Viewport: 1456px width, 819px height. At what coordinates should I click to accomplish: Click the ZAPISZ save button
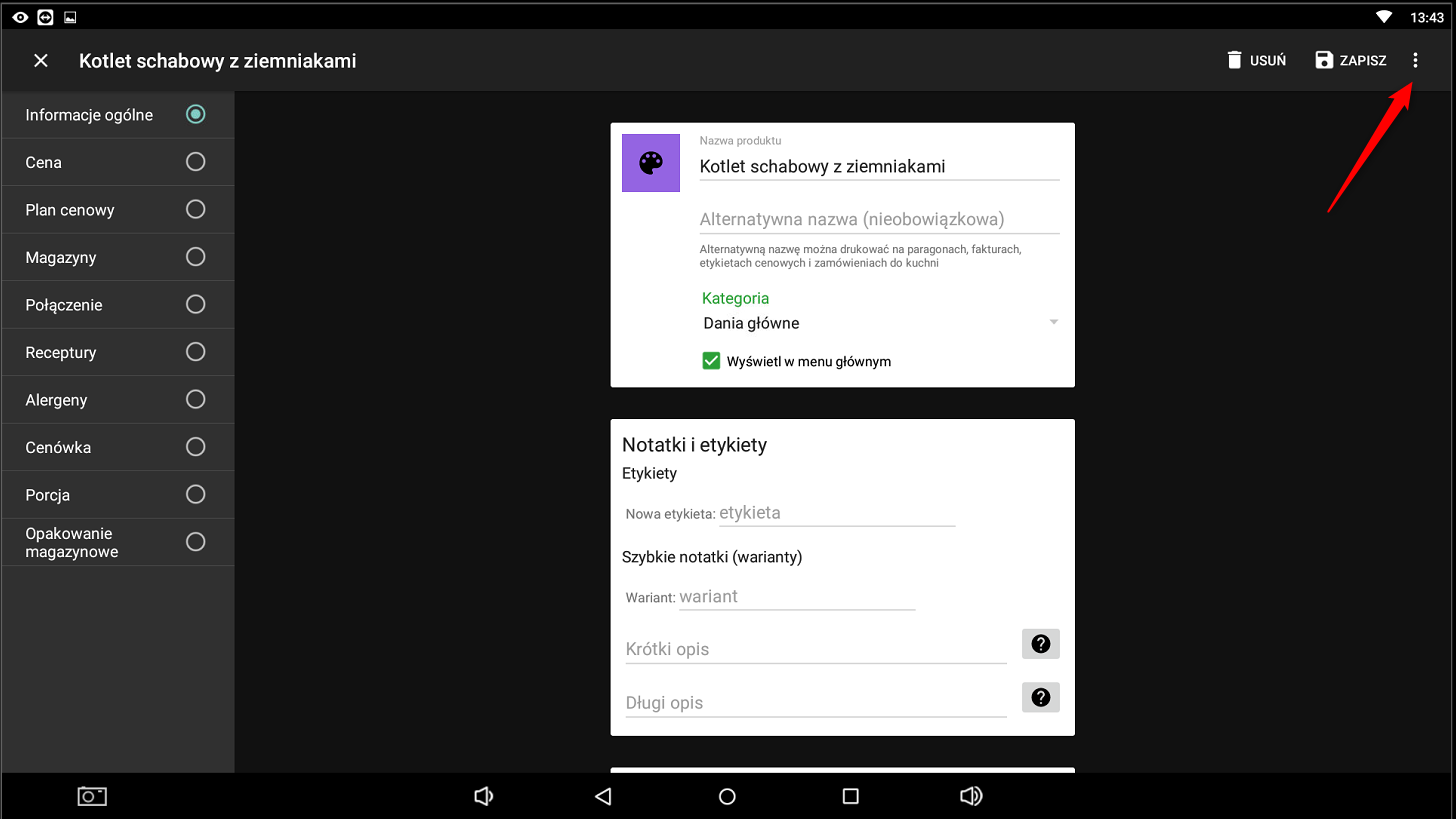[x=1350, y=61]
